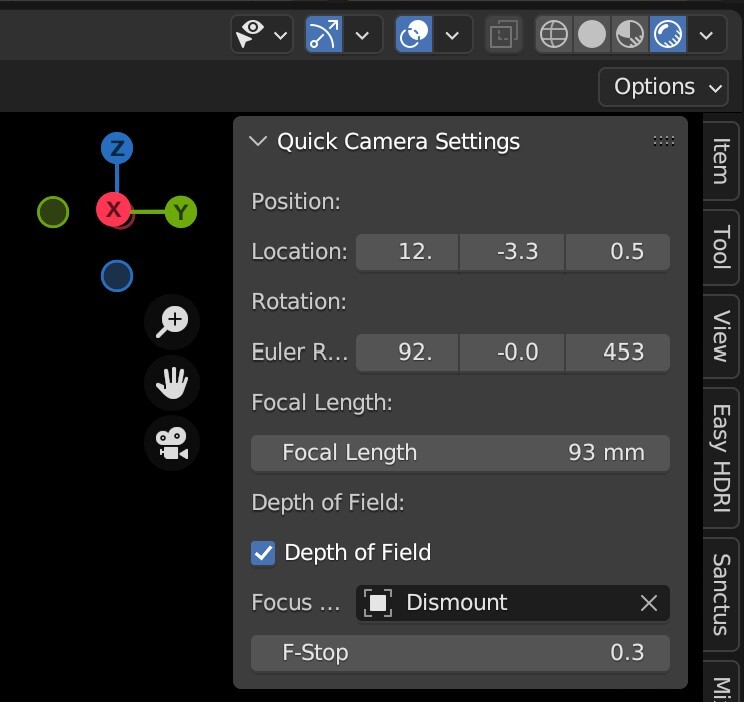Toggle the show gizmo button
744x702 pixels.
point(324,35)
